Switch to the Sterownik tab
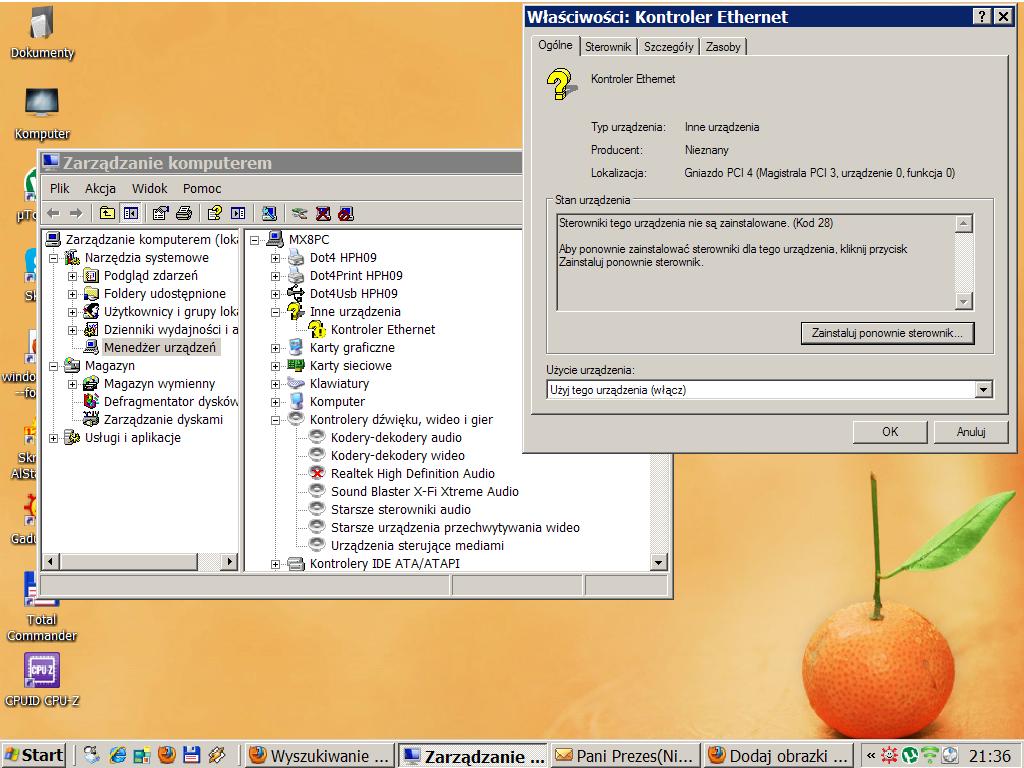Screen dimensions: 1024x768 coord(608,46)
